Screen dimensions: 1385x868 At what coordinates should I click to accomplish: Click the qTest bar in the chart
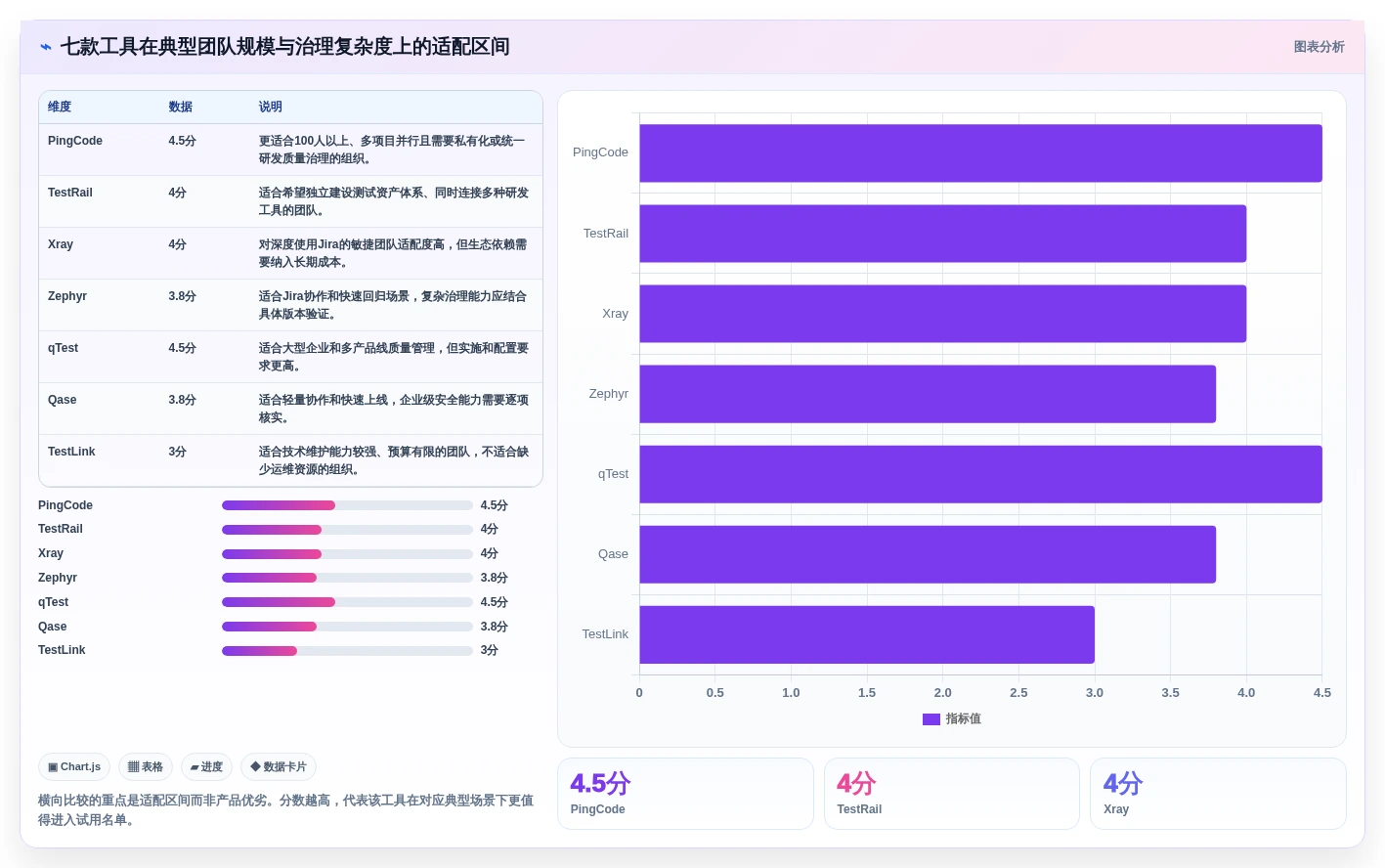click(980, 474)
